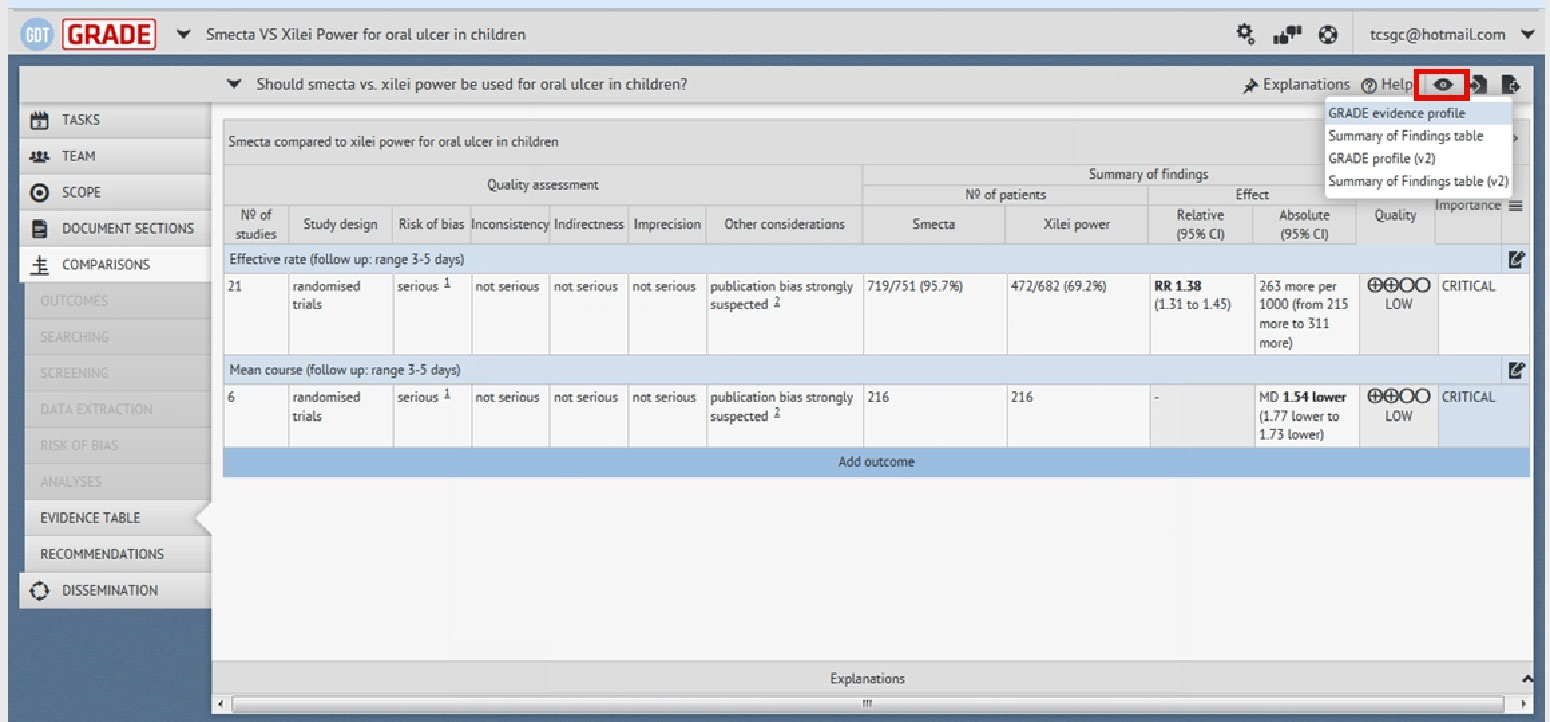Open the table column menu hamburger icon
Viewport: 1550px width, 722px height.
coord(1515,206)
